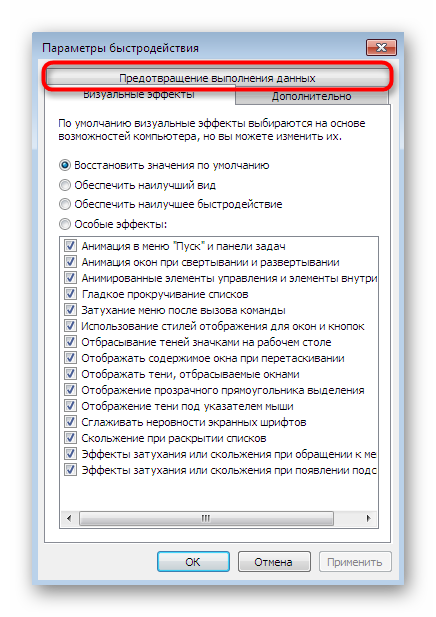Click the horizontal scrollbar right arrow
Screen dimensions: 436x617
[x=368, y=518]
